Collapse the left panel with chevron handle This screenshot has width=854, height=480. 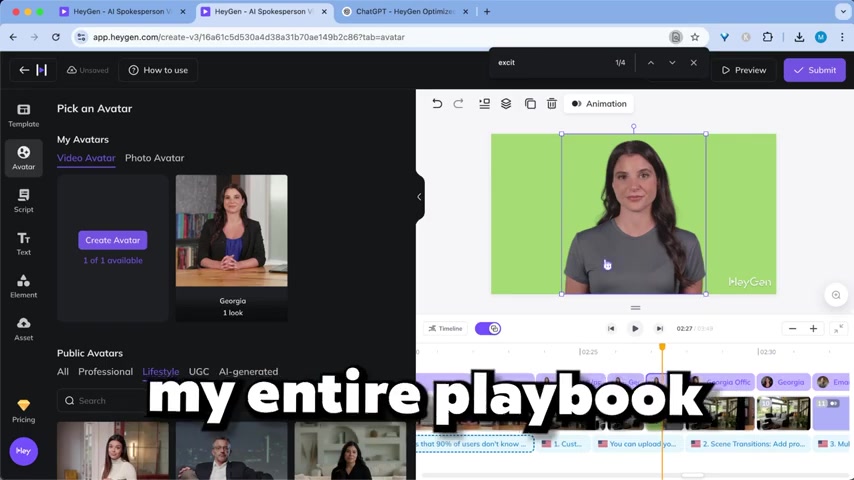pos(419,197)
